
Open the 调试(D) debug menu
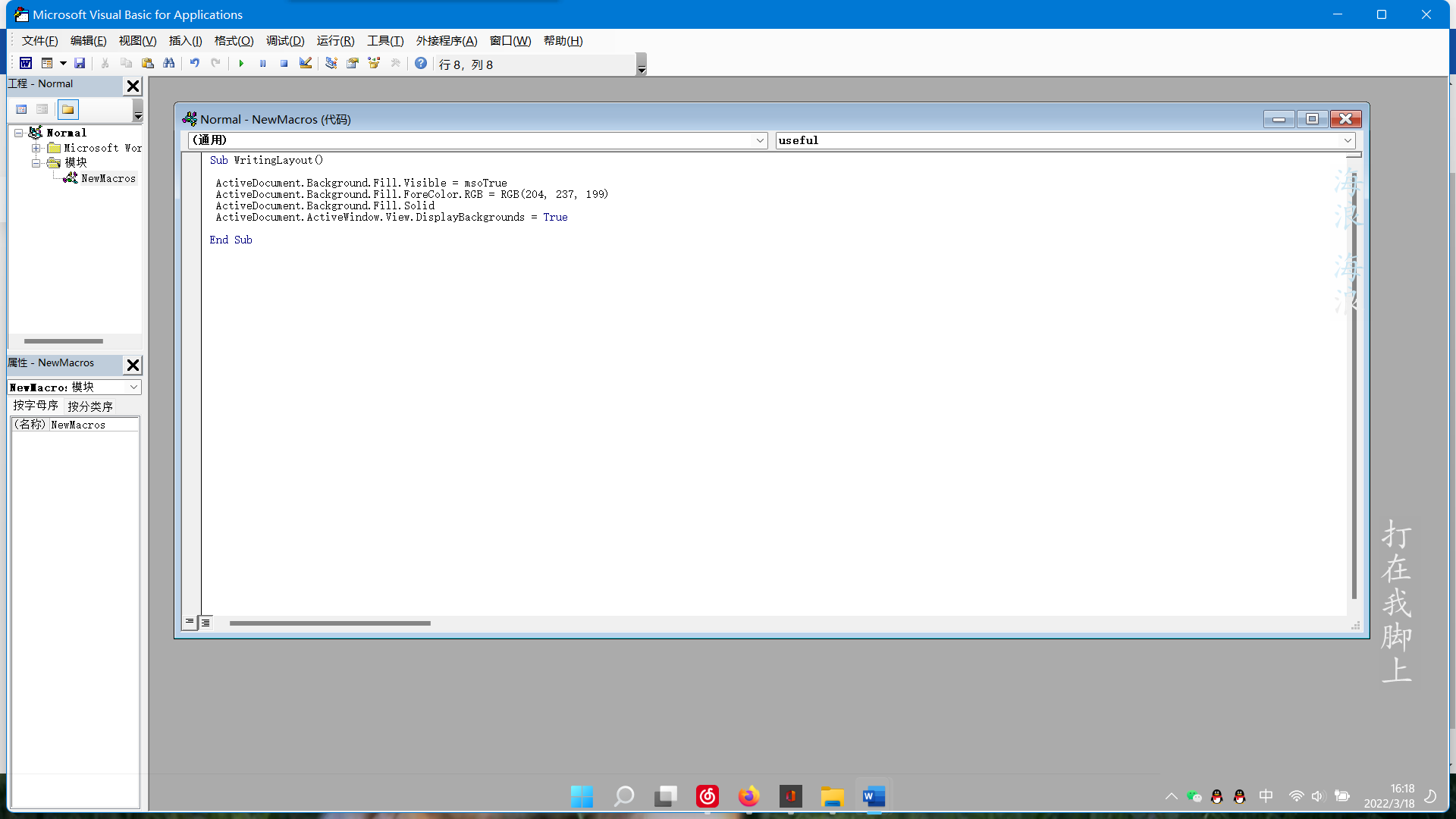click(285, 41)
